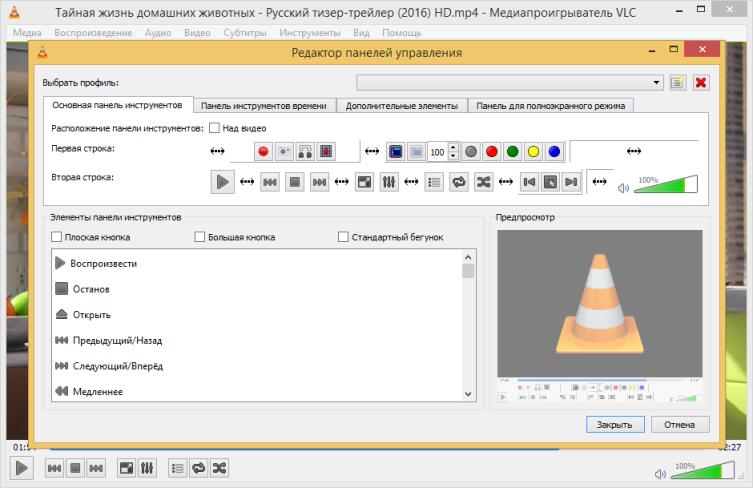Click the play button in second row
Screen dimensions: 753x488
point(222,182)
